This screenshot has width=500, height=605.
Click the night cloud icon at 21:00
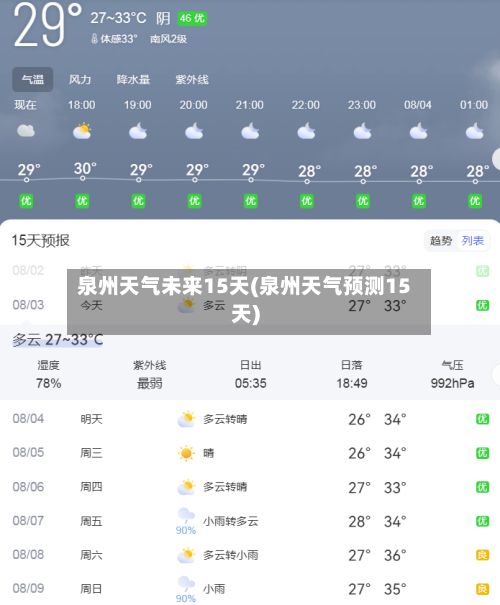[250, 130]
